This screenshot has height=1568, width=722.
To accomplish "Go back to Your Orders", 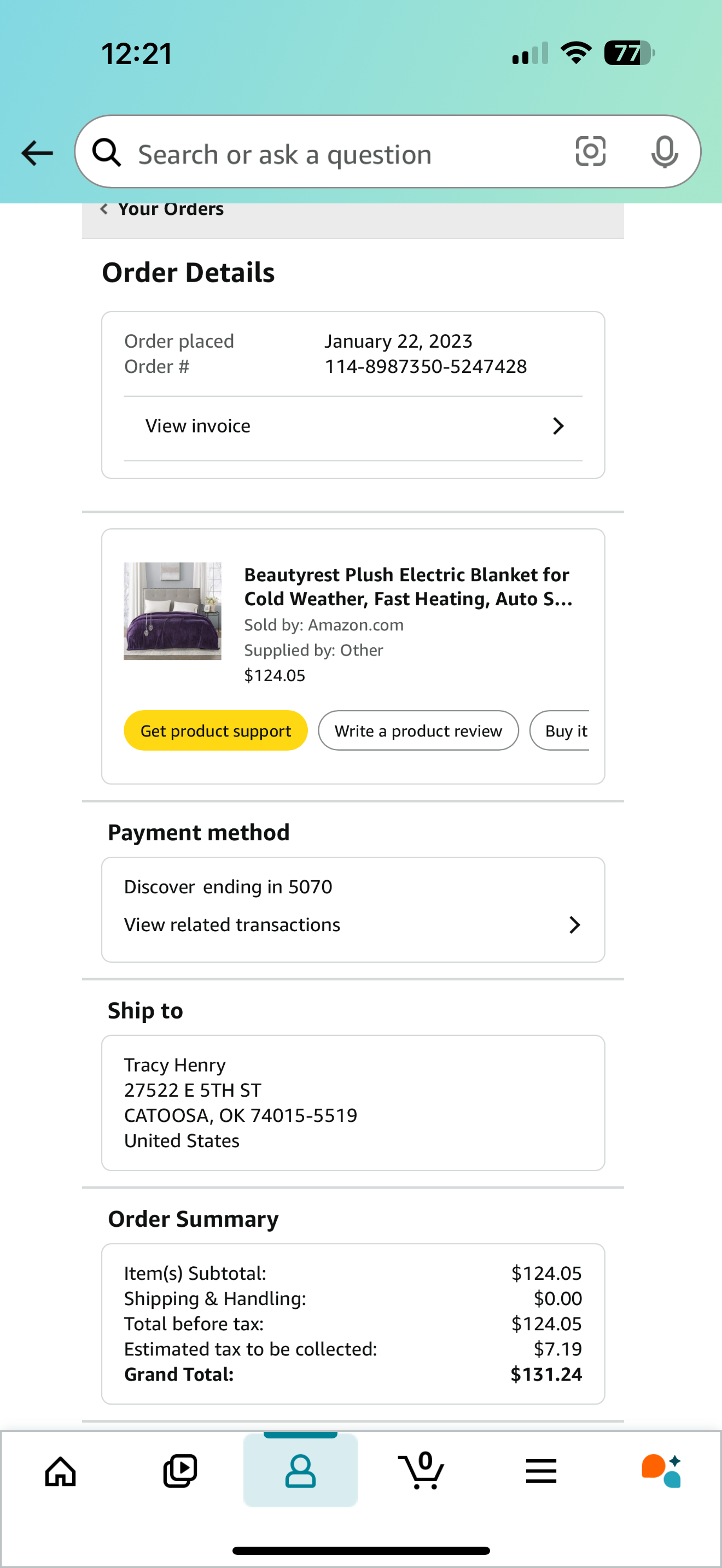I will [x=162, y=209].
